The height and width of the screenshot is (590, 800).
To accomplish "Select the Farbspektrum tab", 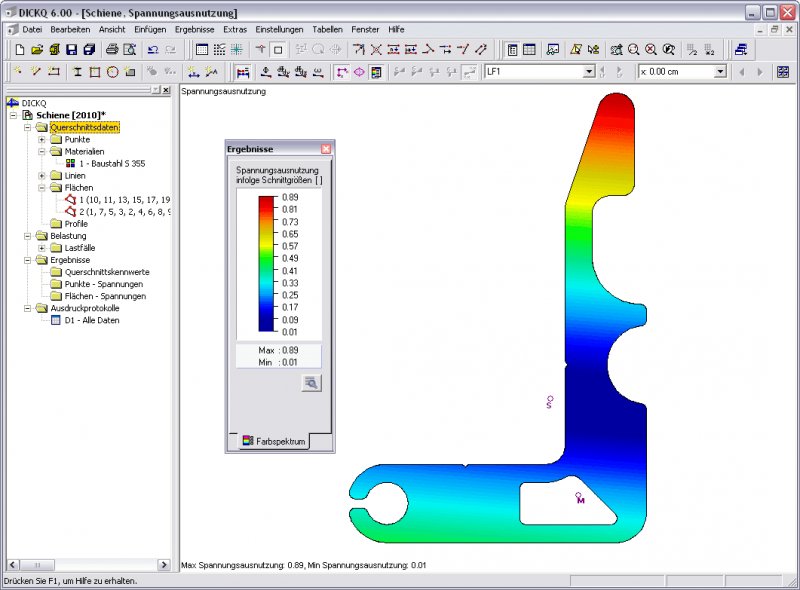I will [274, 441].
